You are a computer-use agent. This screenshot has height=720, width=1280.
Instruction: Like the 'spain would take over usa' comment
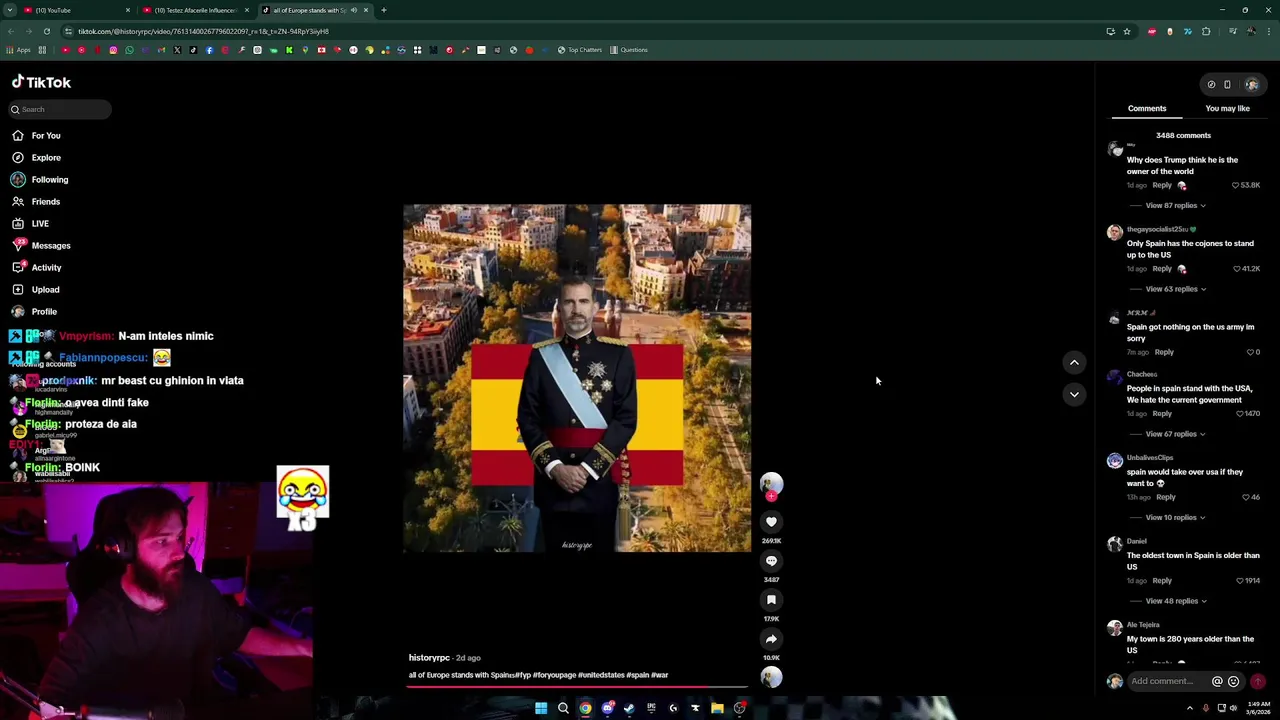click(x=1246, y=497)
